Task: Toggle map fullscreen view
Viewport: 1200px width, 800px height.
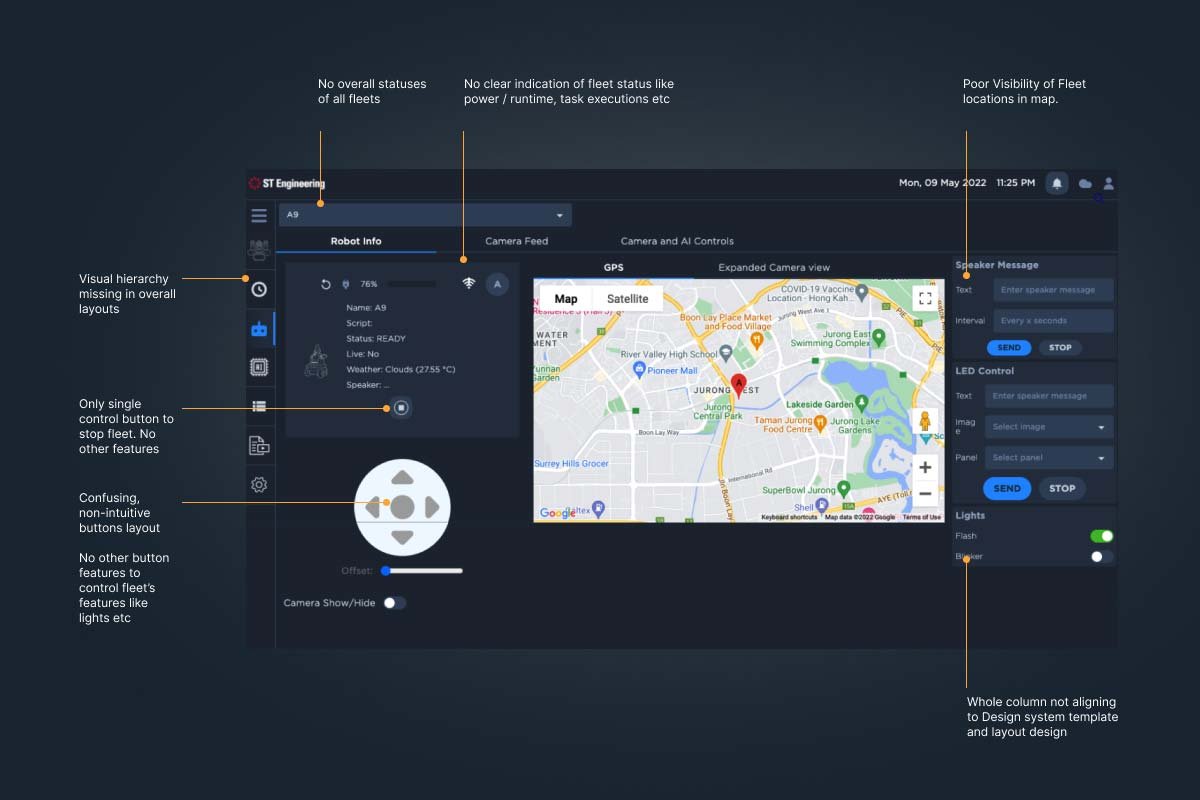Action: click(x=925, y=298)
